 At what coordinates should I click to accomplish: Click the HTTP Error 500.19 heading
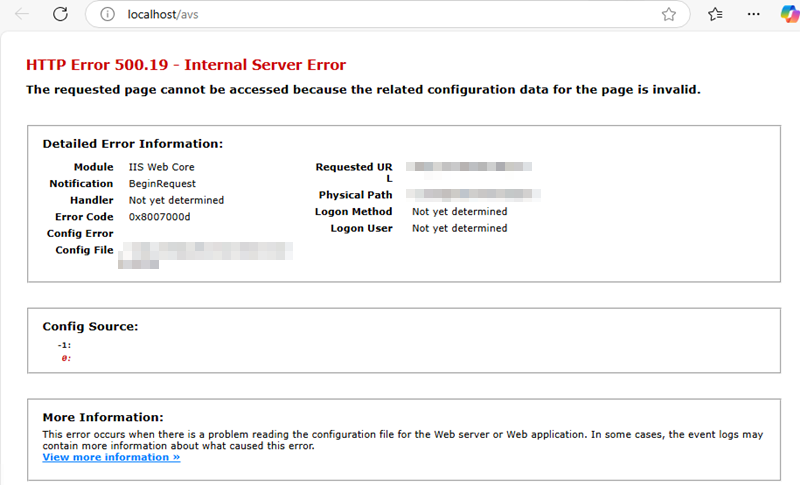point(185,65)
